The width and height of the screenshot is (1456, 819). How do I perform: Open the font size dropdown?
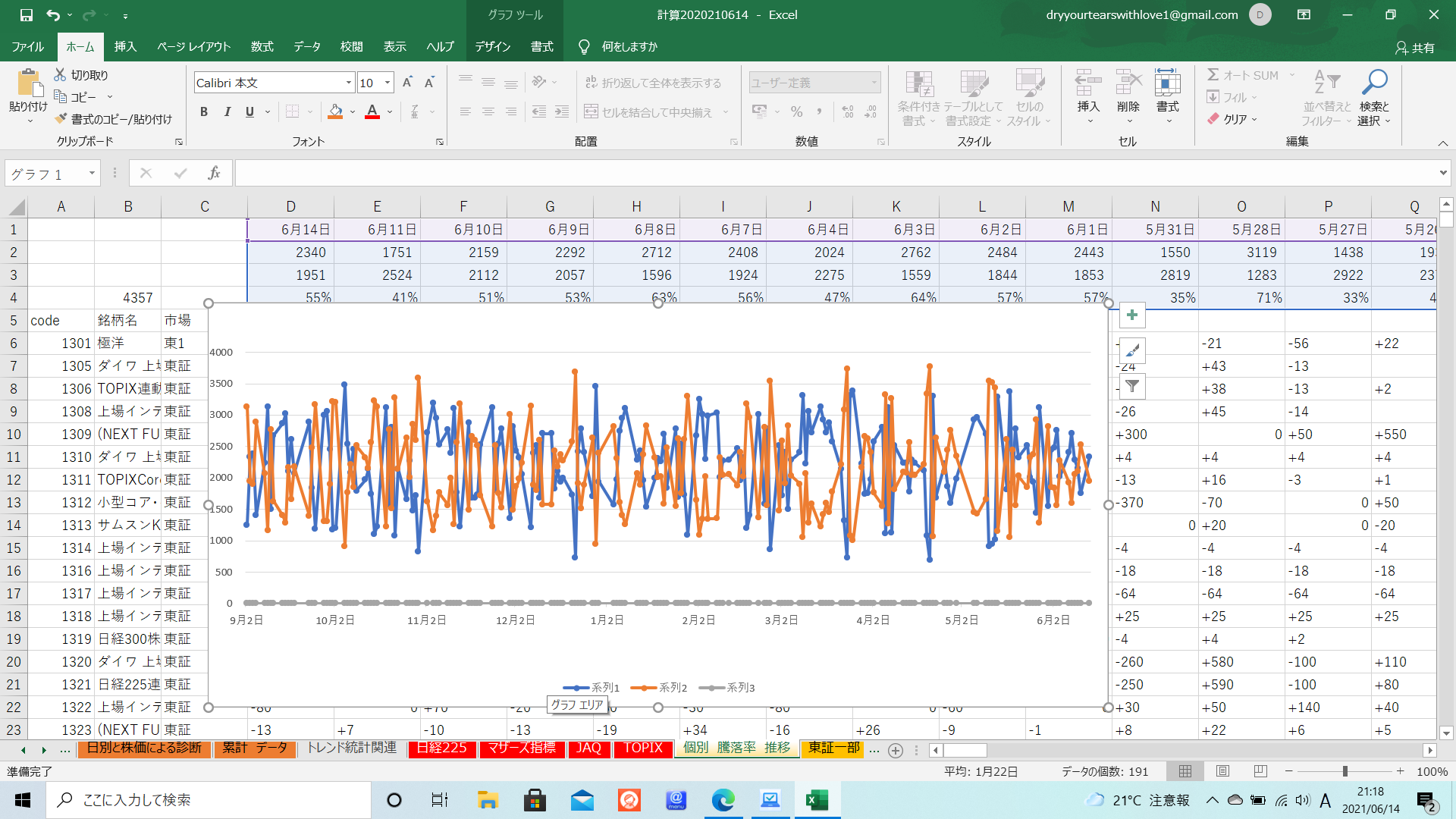pyautogui.click(x=388, y=83)
